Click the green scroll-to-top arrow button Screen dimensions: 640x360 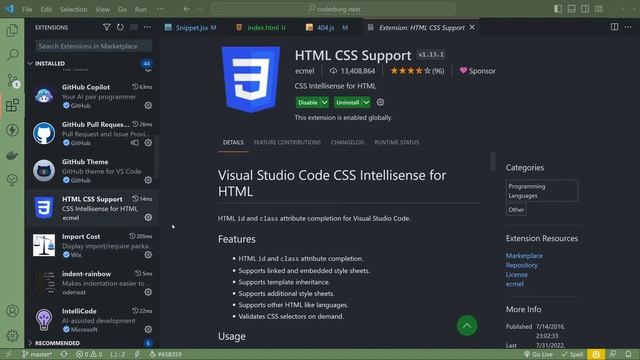pos(467,325)
